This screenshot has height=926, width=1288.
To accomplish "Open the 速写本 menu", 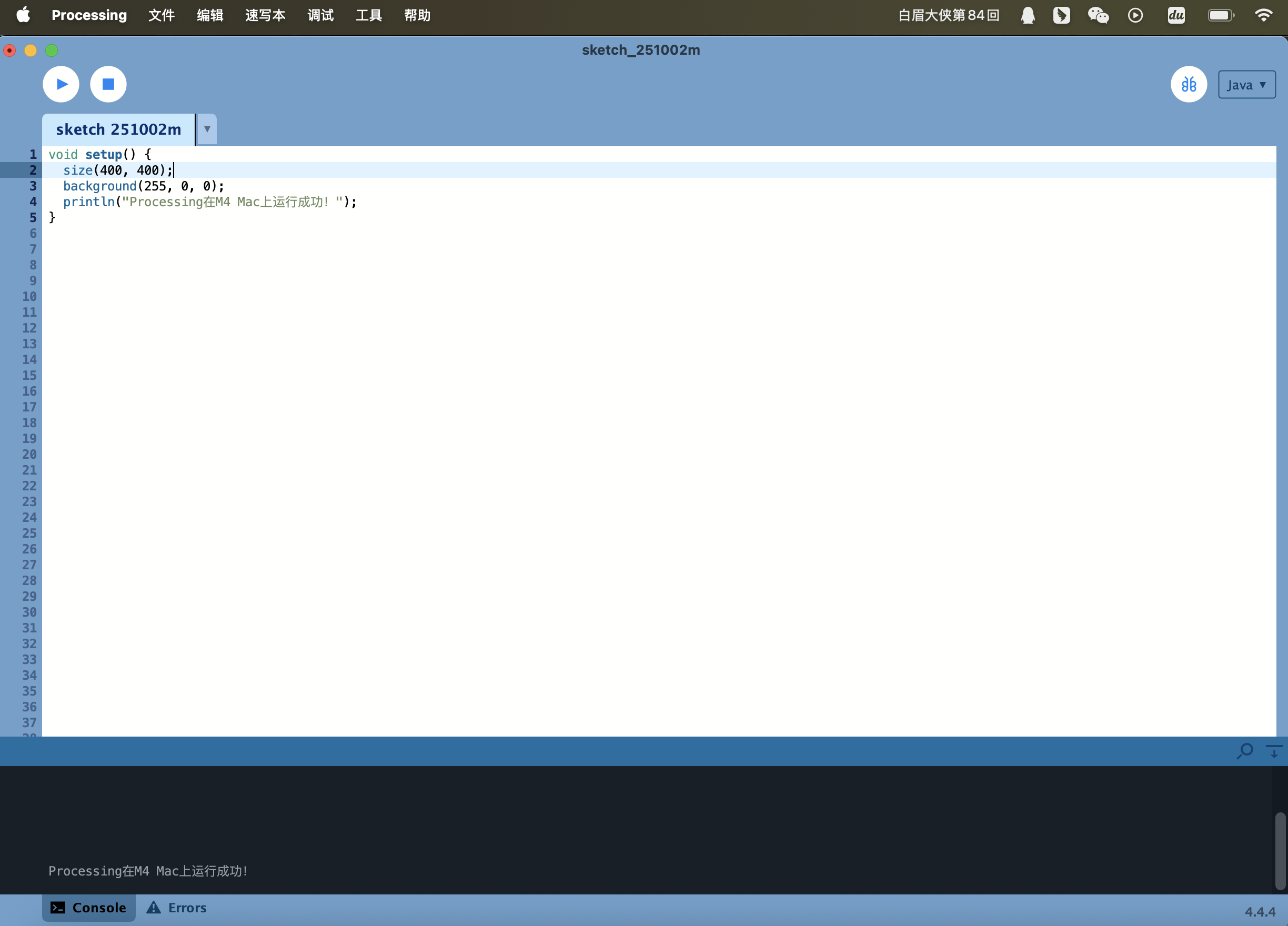I will click(265, 15).
